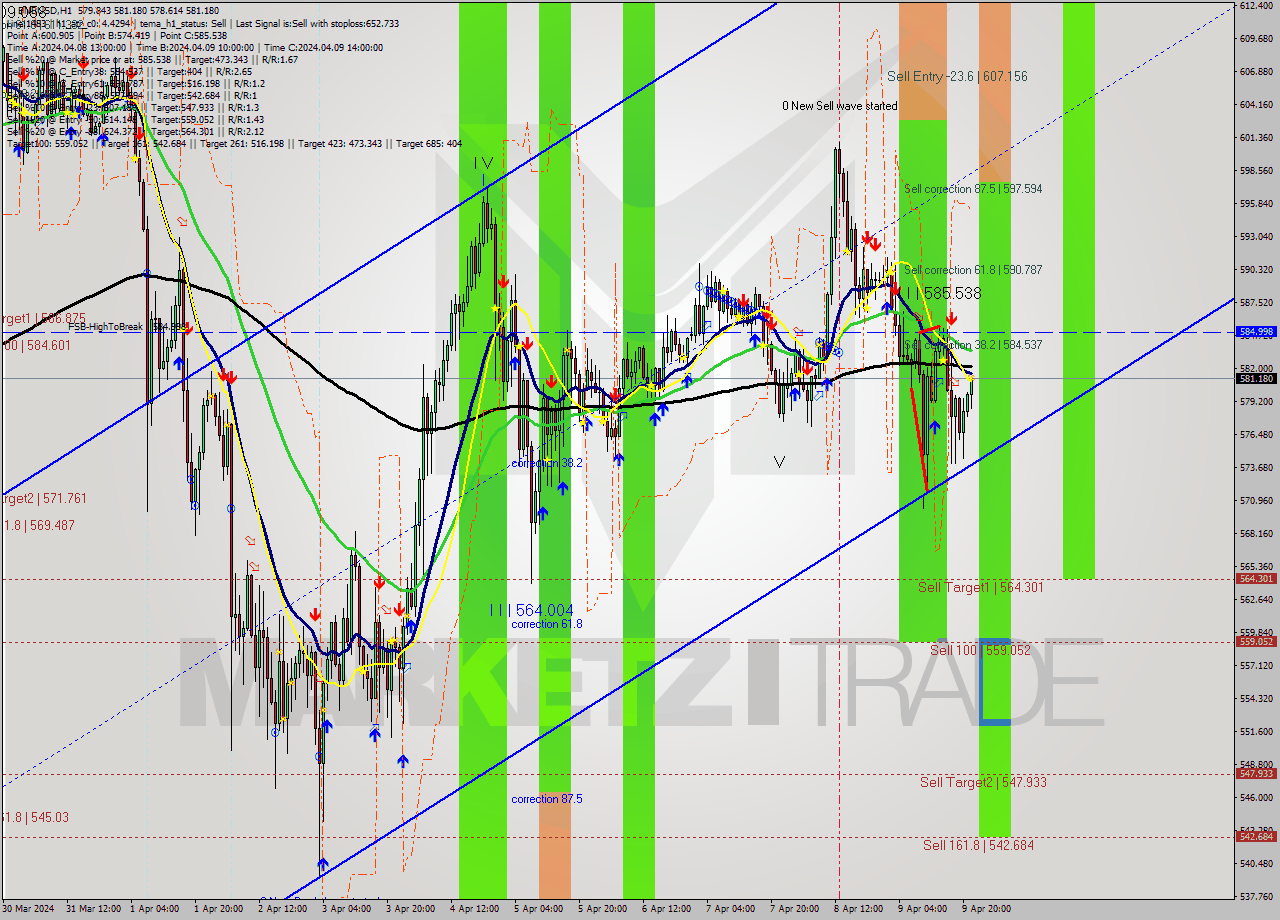1280x920 pixels.
Task: Click the '0 New Sell wave started' annotation
Action: [840, 106]
